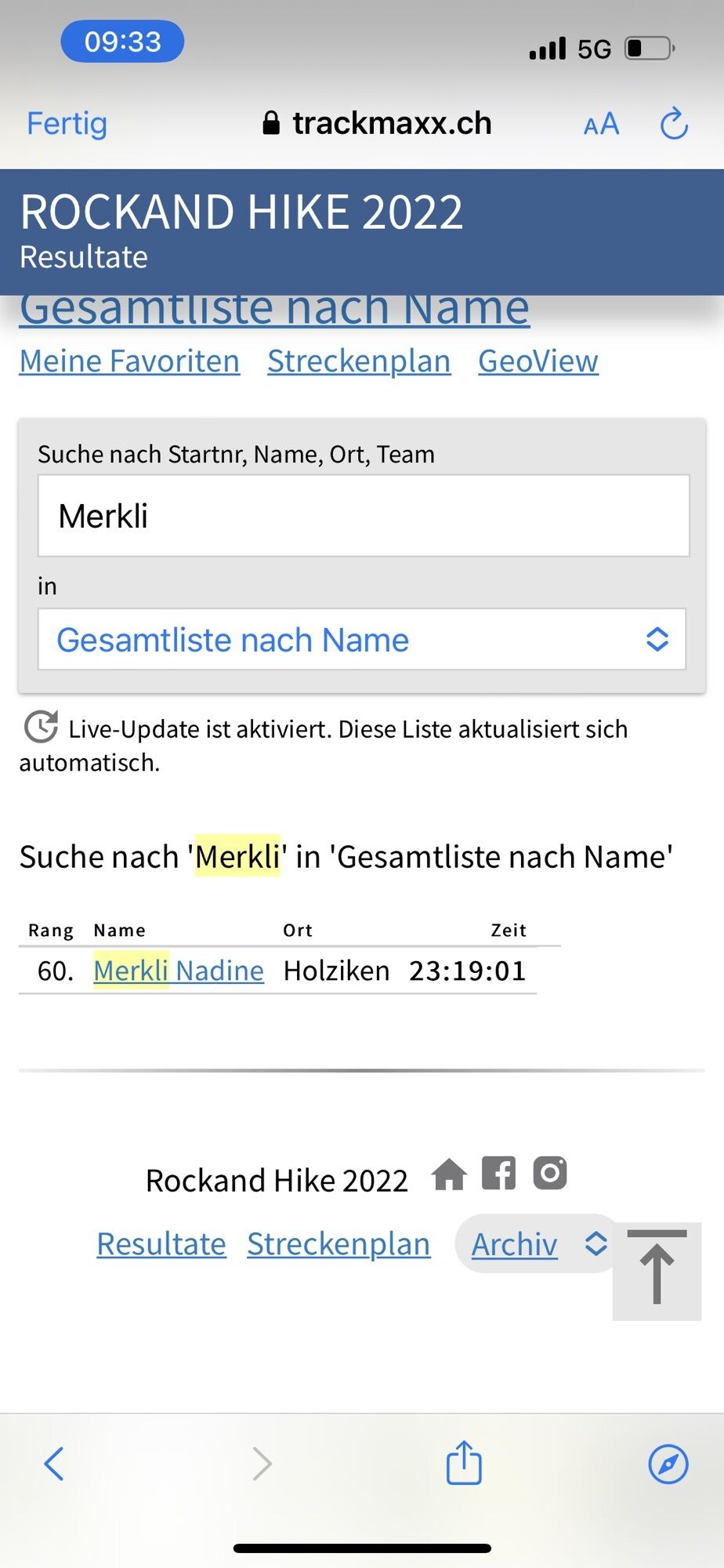The image size is (724, 1568).
Task: Open the Instagram icon link
Action: [549, 1174]
